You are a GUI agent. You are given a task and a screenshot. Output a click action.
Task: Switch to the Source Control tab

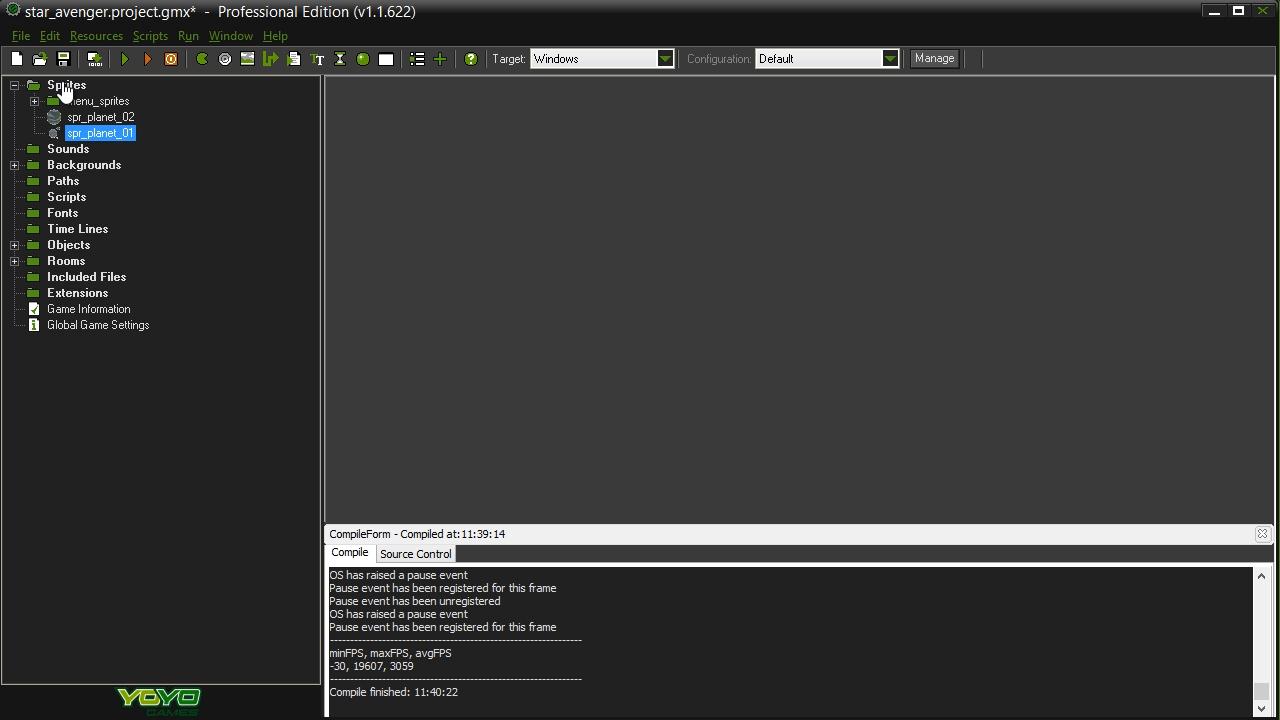415,554
